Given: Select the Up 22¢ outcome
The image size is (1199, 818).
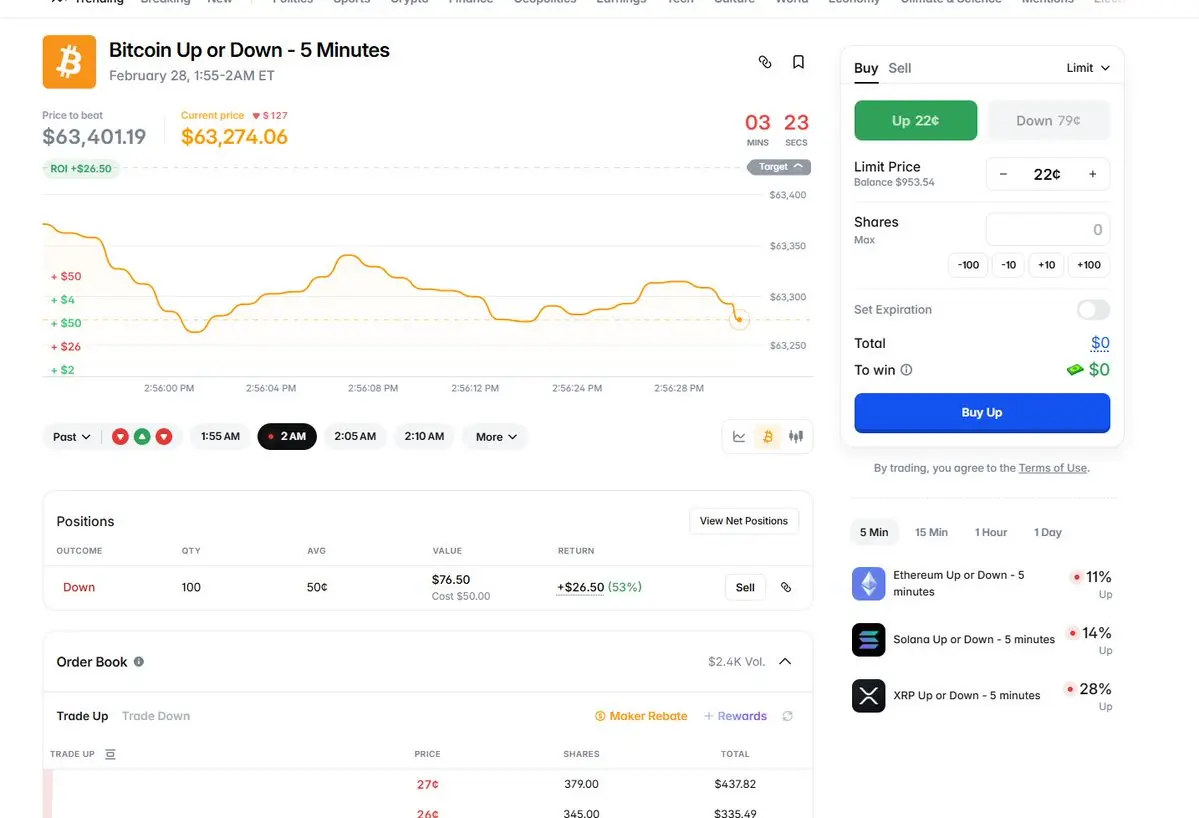Looking at the screenshot, I should coord(915,121).
